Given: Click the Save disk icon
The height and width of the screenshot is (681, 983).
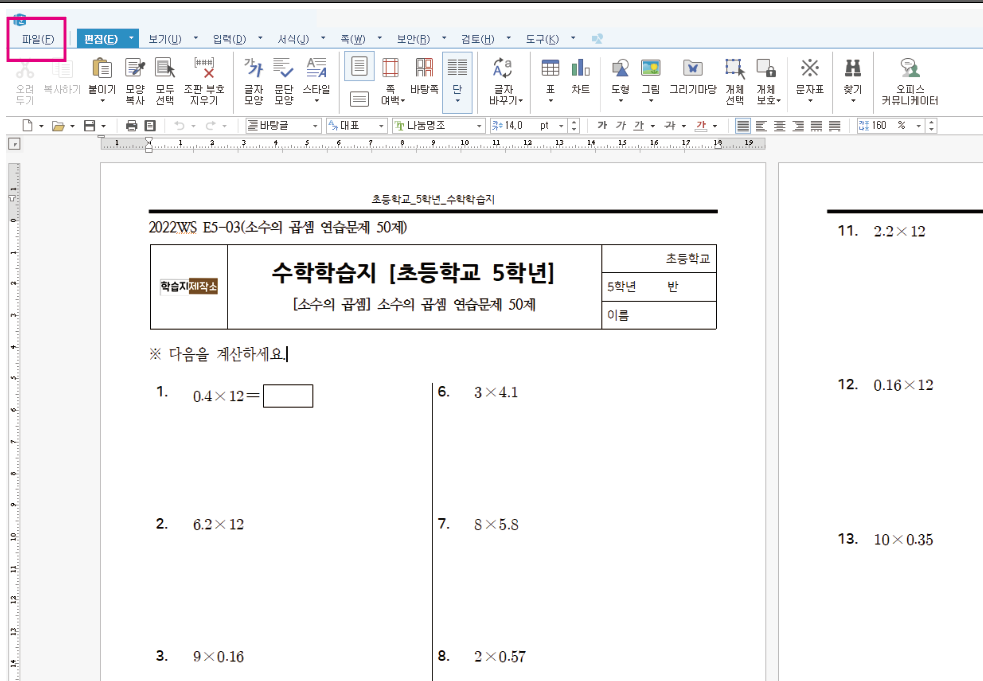Looking at the screenshot, I should pos(90,125).
